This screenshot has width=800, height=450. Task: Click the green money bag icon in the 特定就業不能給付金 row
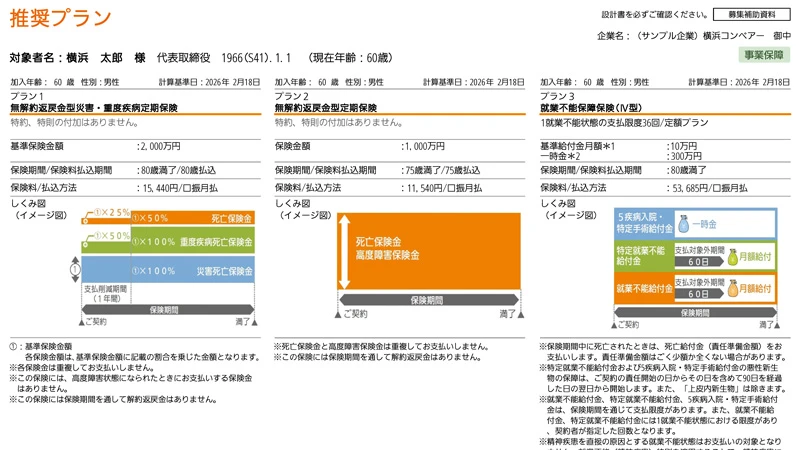[731, 257]
